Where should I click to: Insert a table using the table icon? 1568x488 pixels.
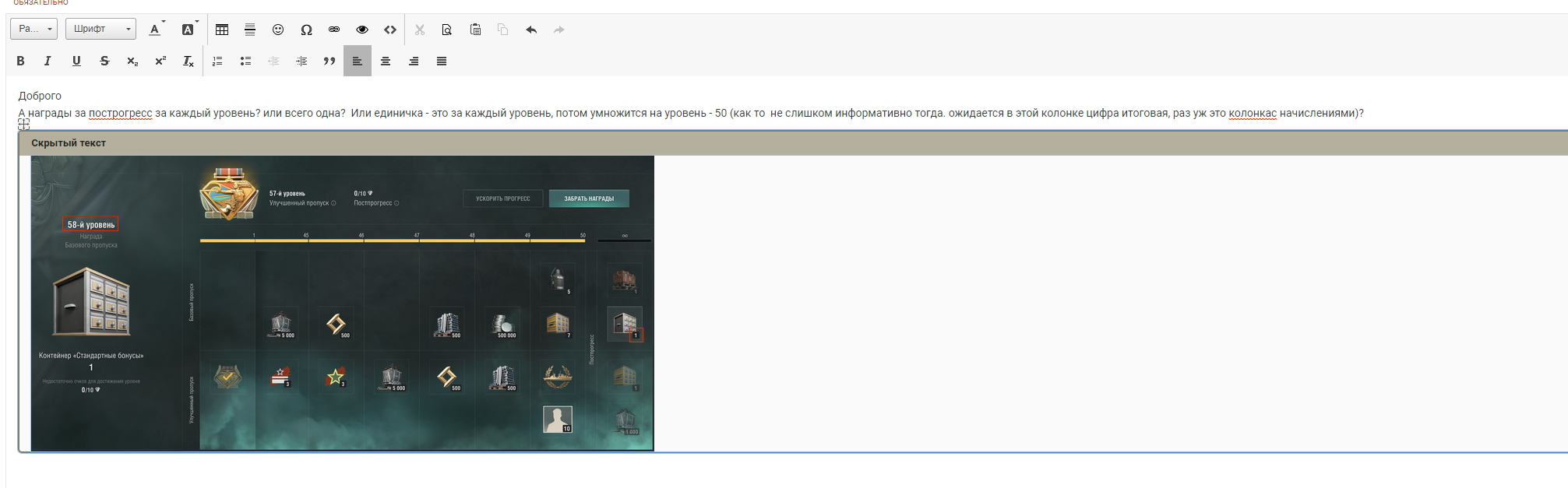pyautogui.click(x=222, y=30)
